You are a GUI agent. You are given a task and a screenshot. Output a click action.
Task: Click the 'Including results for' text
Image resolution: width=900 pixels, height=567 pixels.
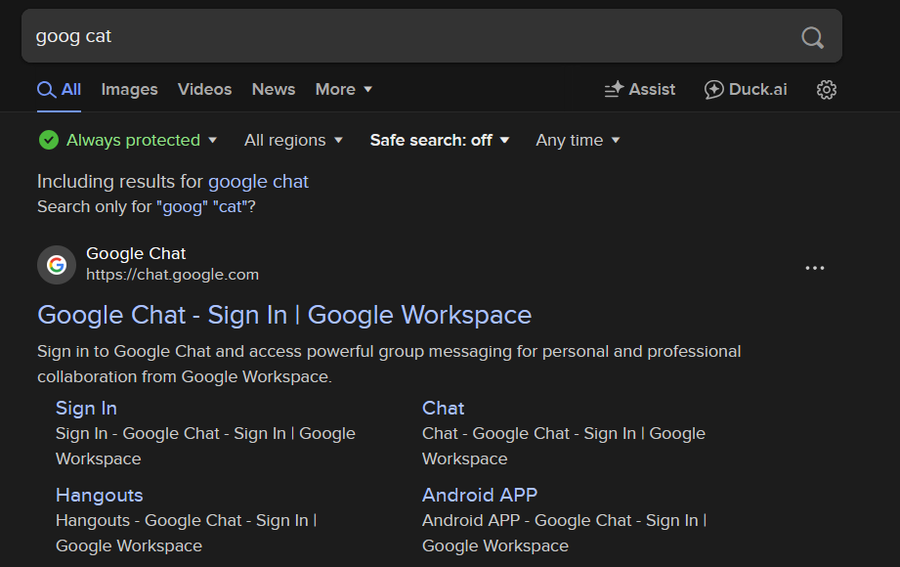click(120, 181)
